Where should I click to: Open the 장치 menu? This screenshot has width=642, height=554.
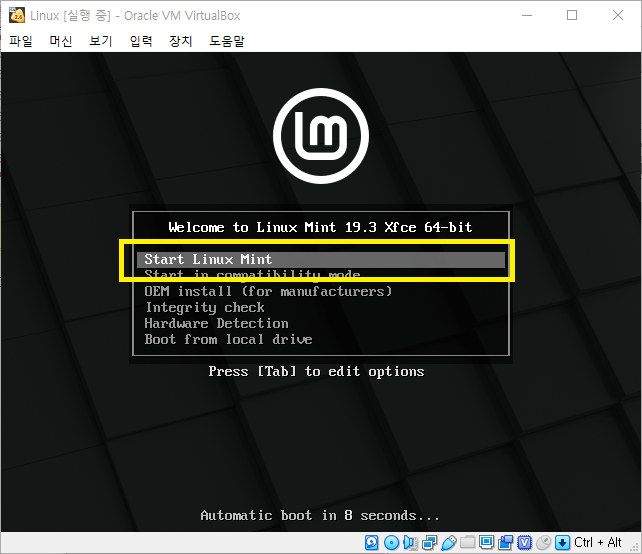(181, 41)
